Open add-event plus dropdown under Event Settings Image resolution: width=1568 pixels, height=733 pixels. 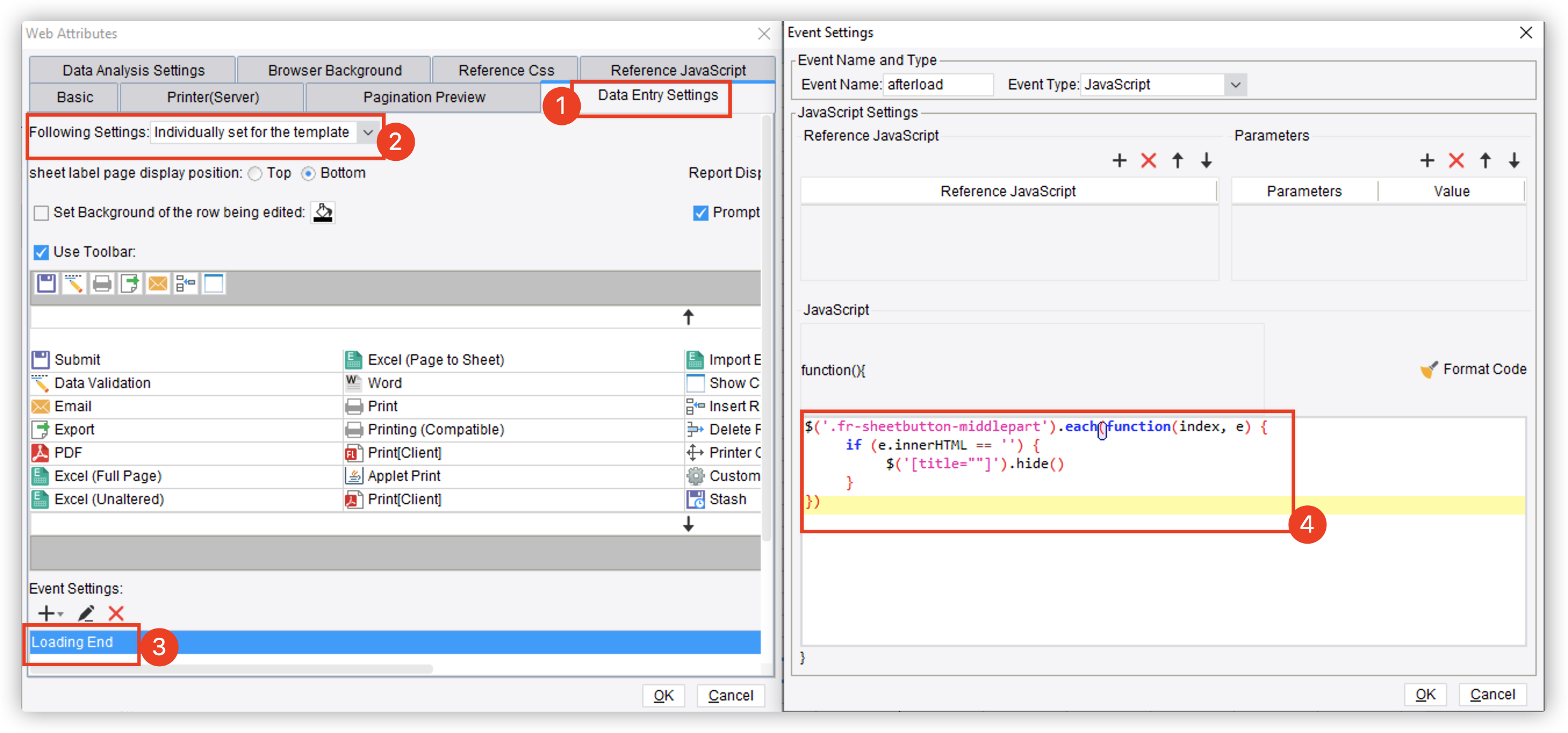coord(50,613)
